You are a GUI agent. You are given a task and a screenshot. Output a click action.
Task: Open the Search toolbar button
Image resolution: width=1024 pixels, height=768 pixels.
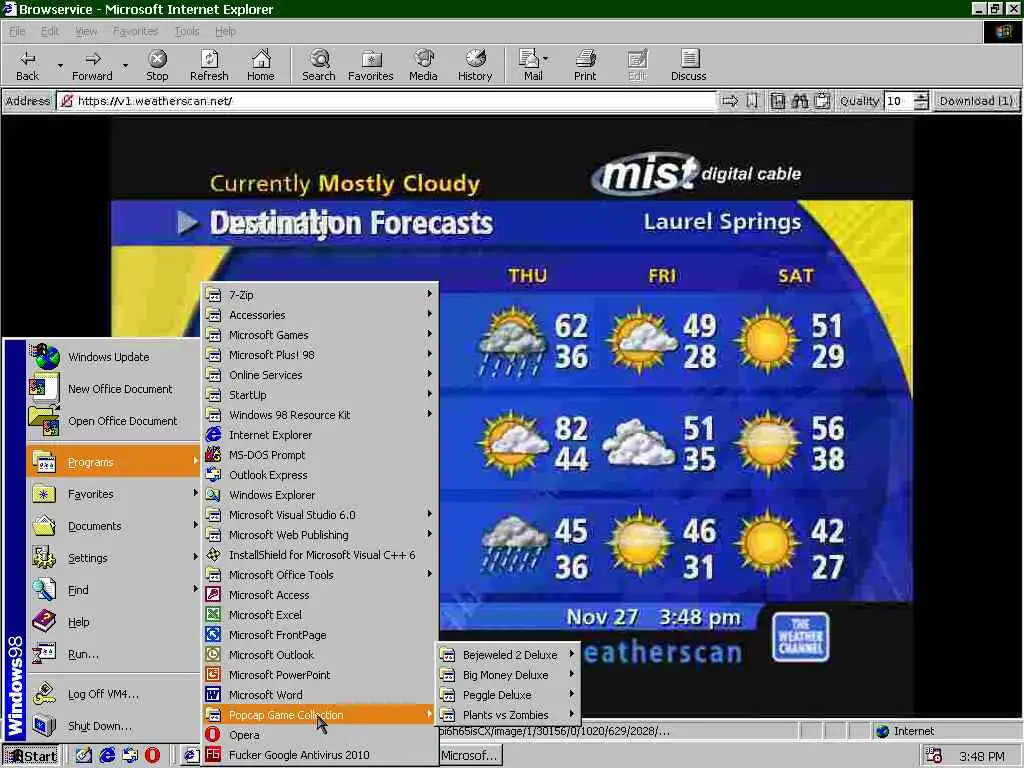tap(319, 65)
